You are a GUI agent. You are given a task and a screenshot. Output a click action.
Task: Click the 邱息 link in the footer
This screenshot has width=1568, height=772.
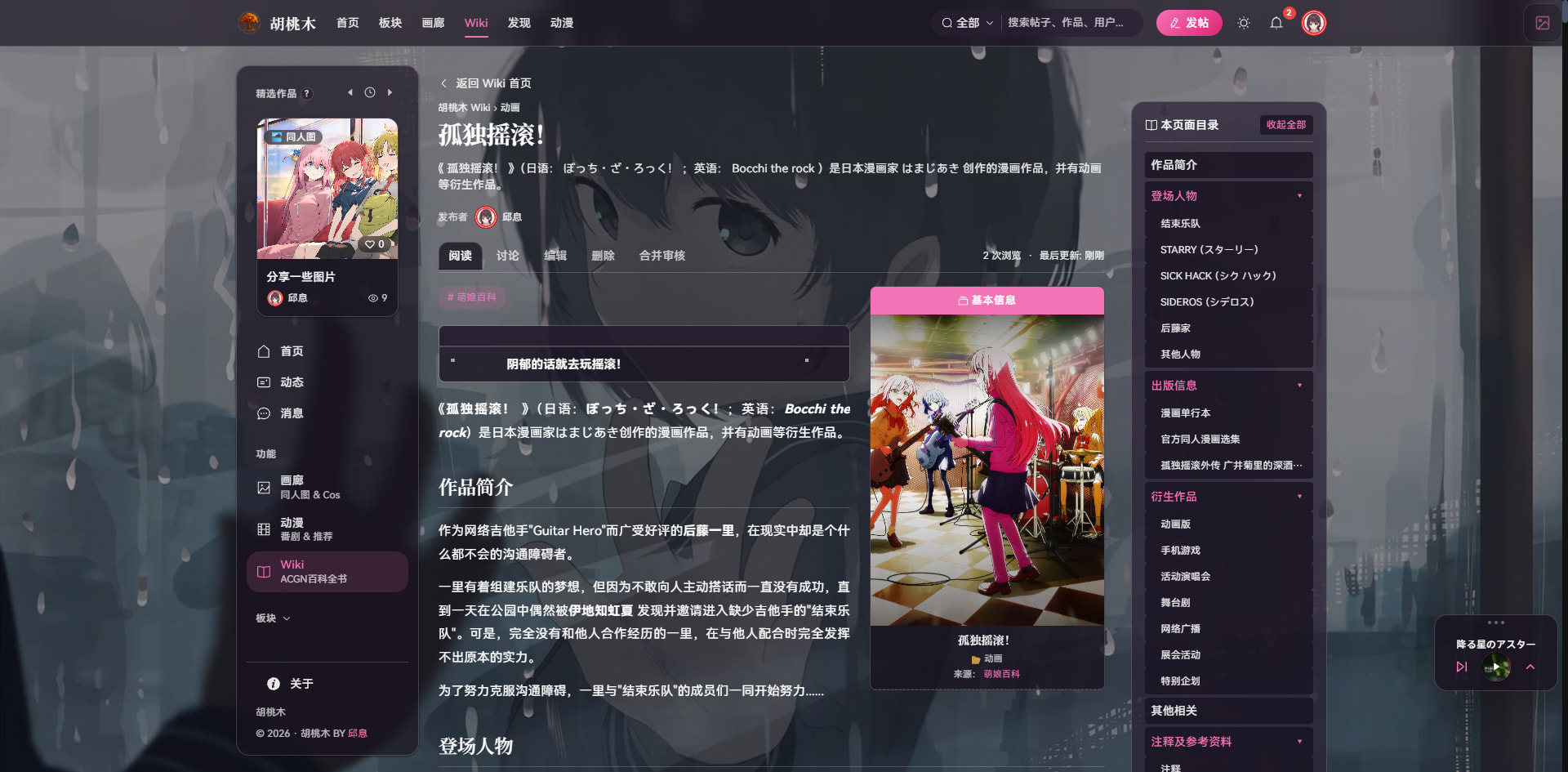[358, 734]
